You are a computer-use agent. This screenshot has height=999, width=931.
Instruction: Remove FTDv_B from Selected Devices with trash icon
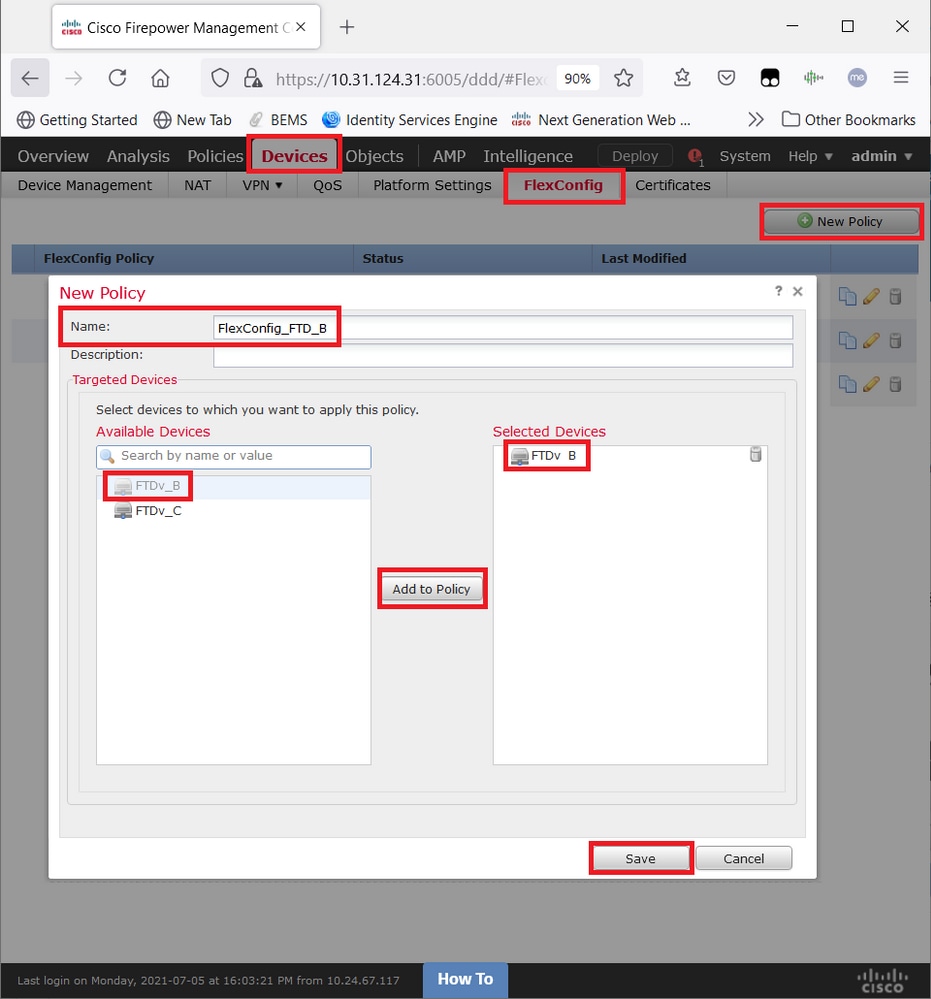coord(755,454)
